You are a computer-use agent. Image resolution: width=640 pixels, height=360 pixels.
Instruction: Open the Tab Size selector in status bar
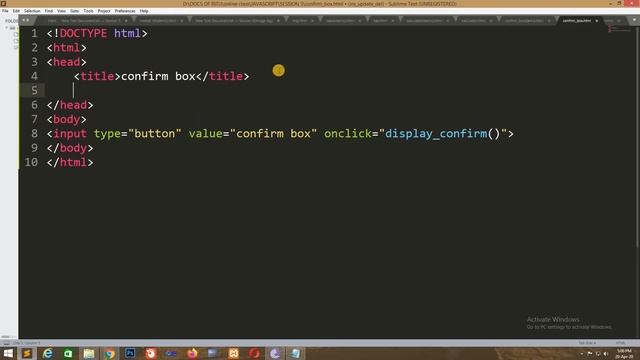[x=587, y=343]
